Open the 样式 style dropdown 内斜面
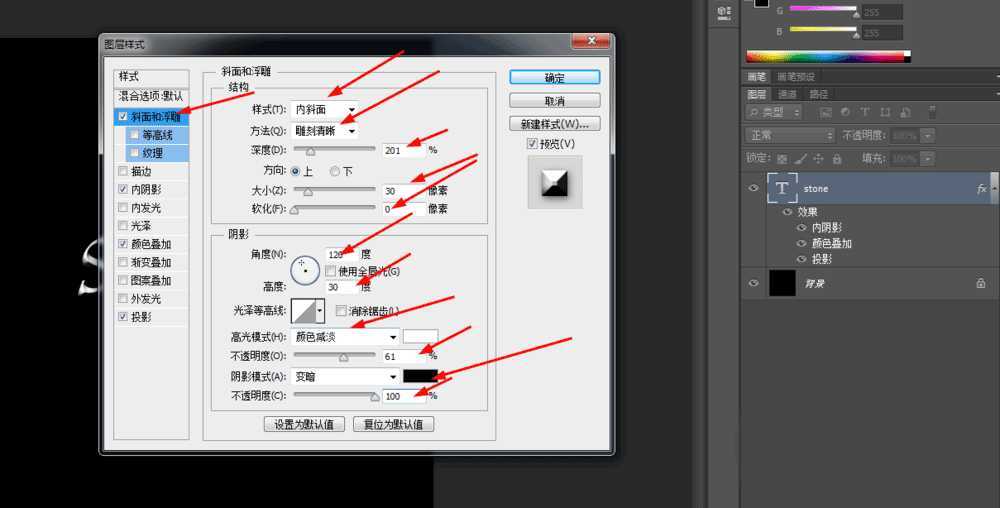This screenshot has width=1000, height=508. [x=325, y=109]
